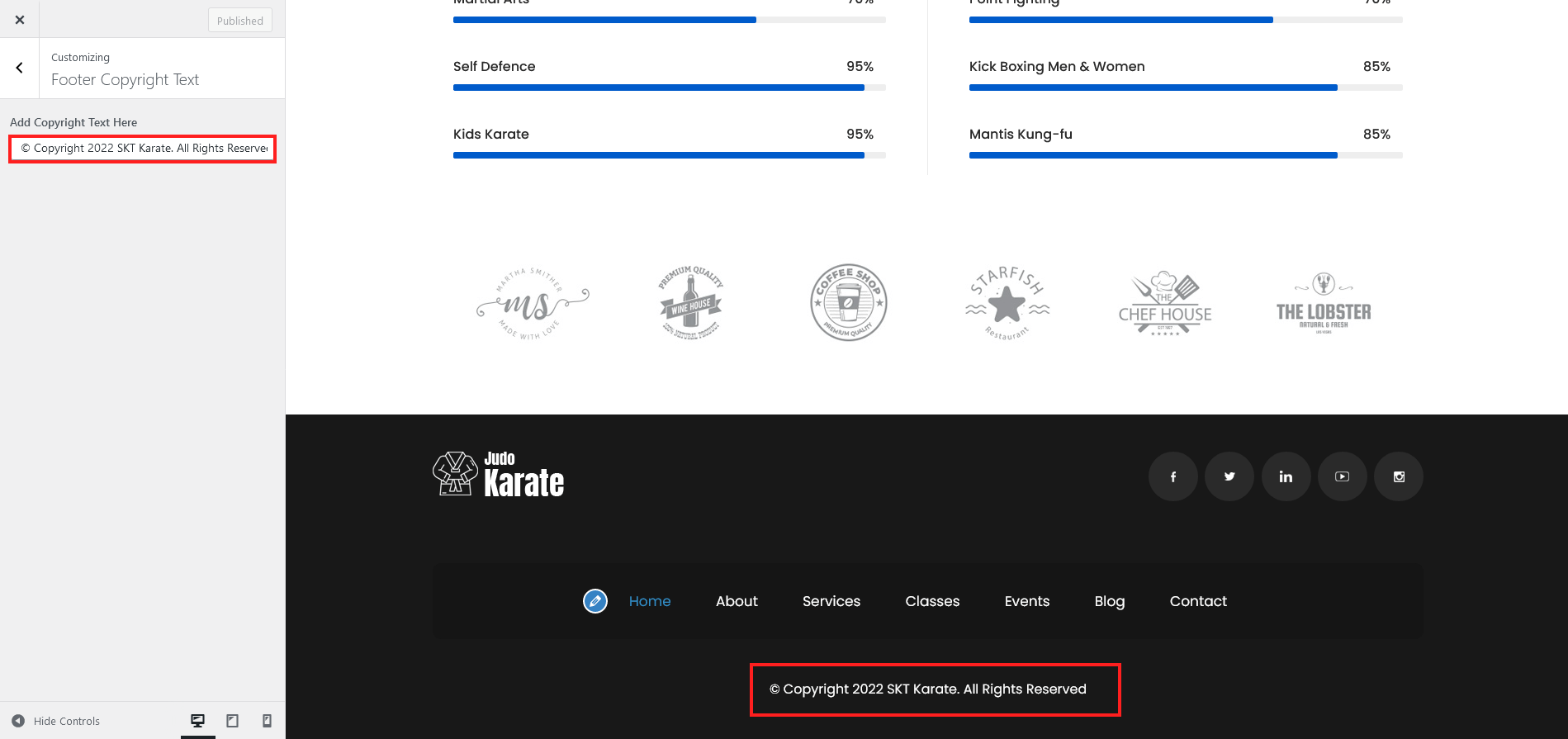
Task: Open the YouTube social icon
Action: tap(1342, 476)
